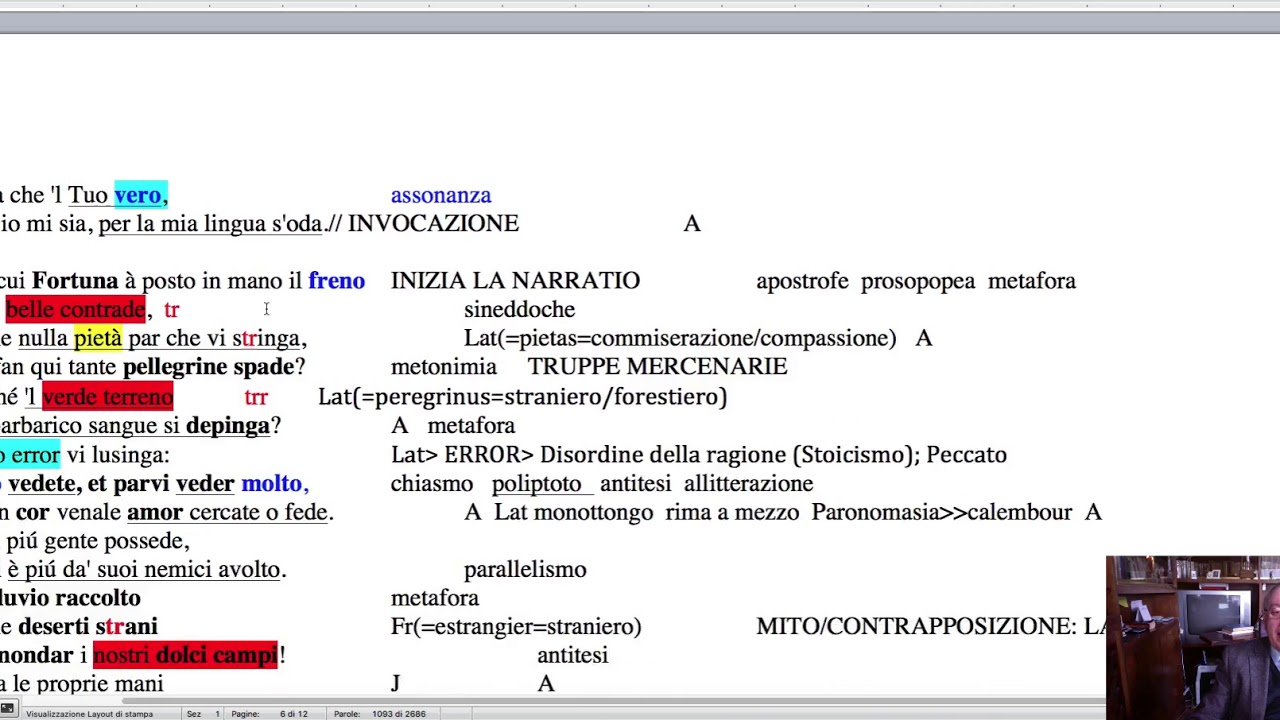
Task: Click the yellow highlighted word 'pietà'
Action: coord(98,338)
